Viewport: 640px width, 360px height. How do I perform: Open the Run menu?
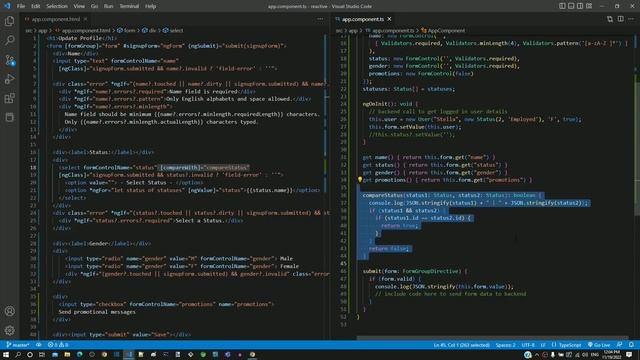[x=109, y=6]
